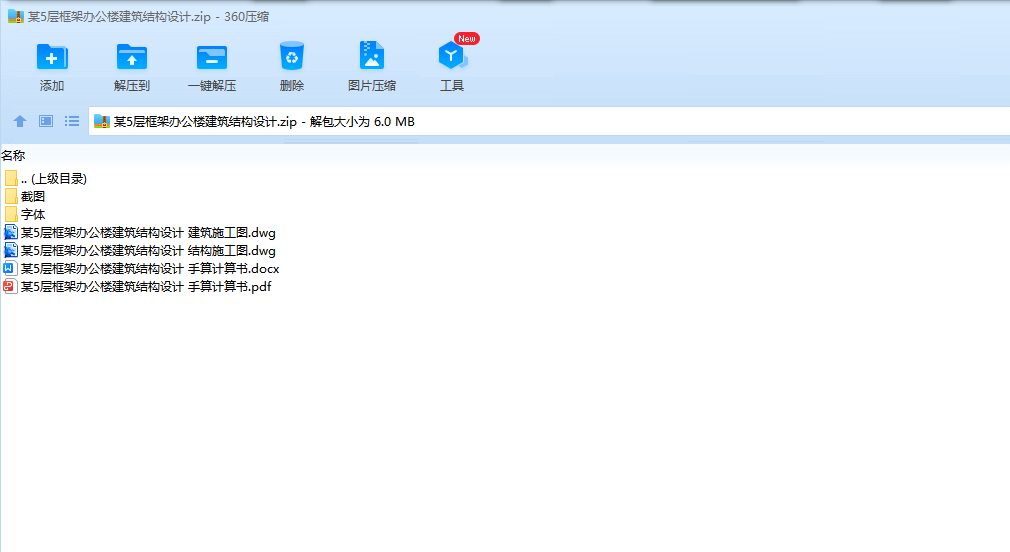Image resolution: width=1010 pixels, height=552 pixels.
Task: Click the folder icon of 上级目录
Action: click(11, 178)
